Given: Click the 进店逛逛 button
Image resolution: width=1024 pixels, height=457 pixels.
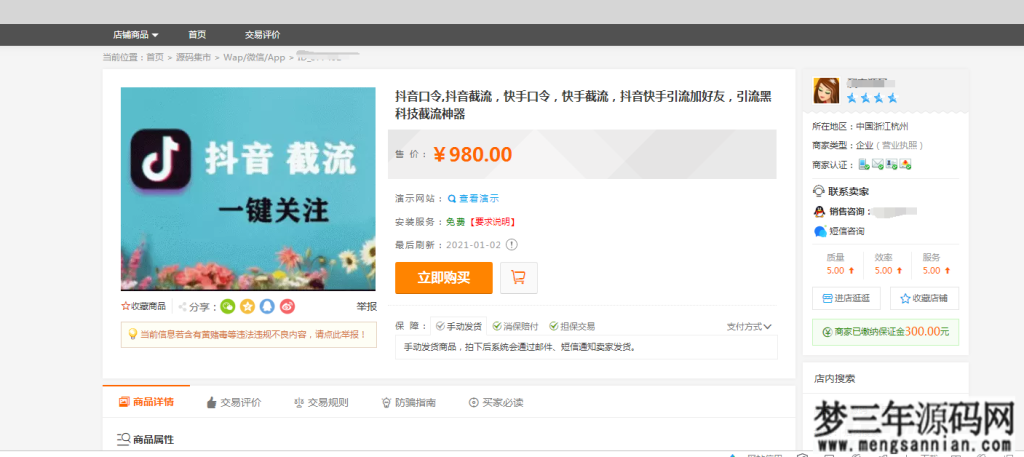Looking at the screenshot, I should point(846,298).
